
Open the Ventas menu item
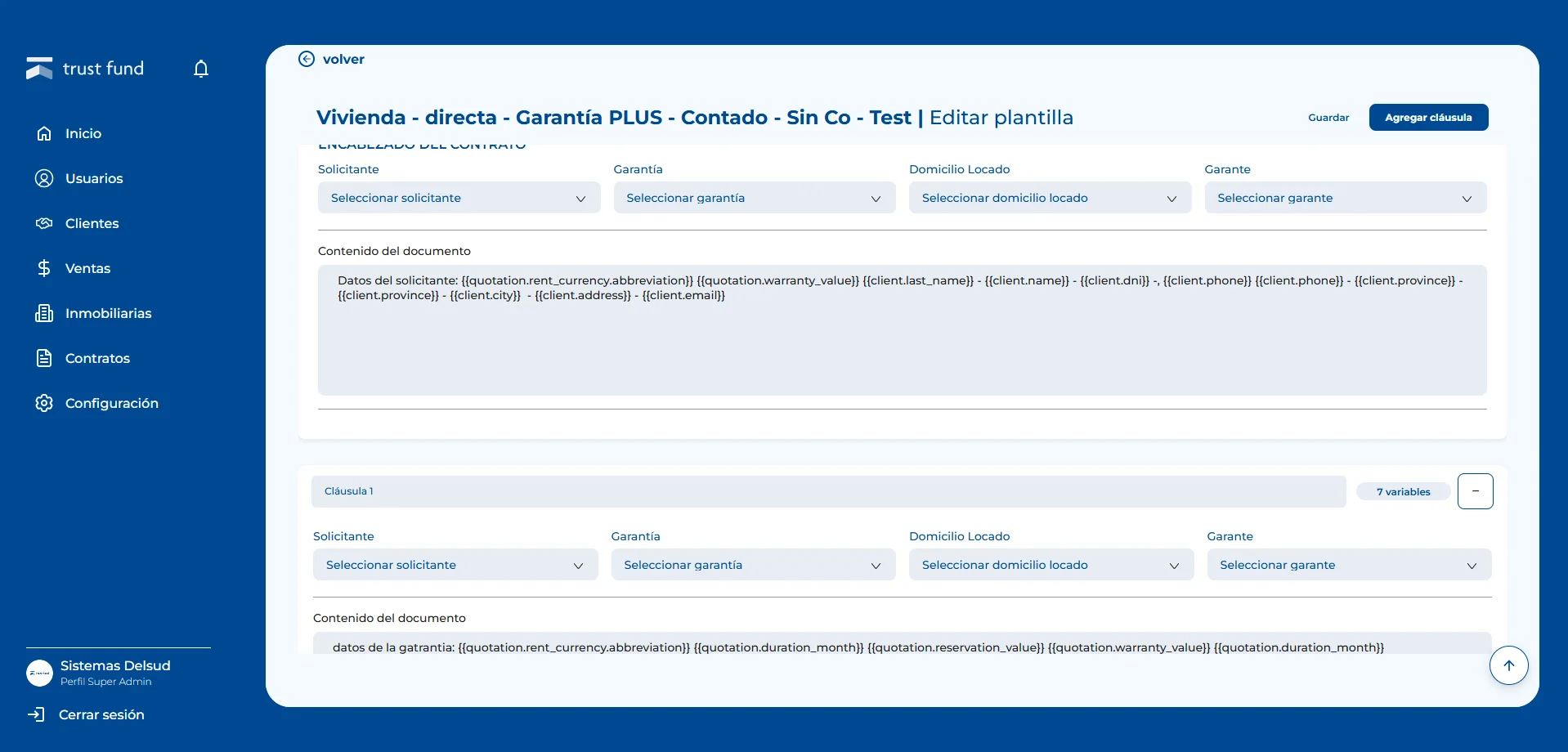(x=87, y=268)
